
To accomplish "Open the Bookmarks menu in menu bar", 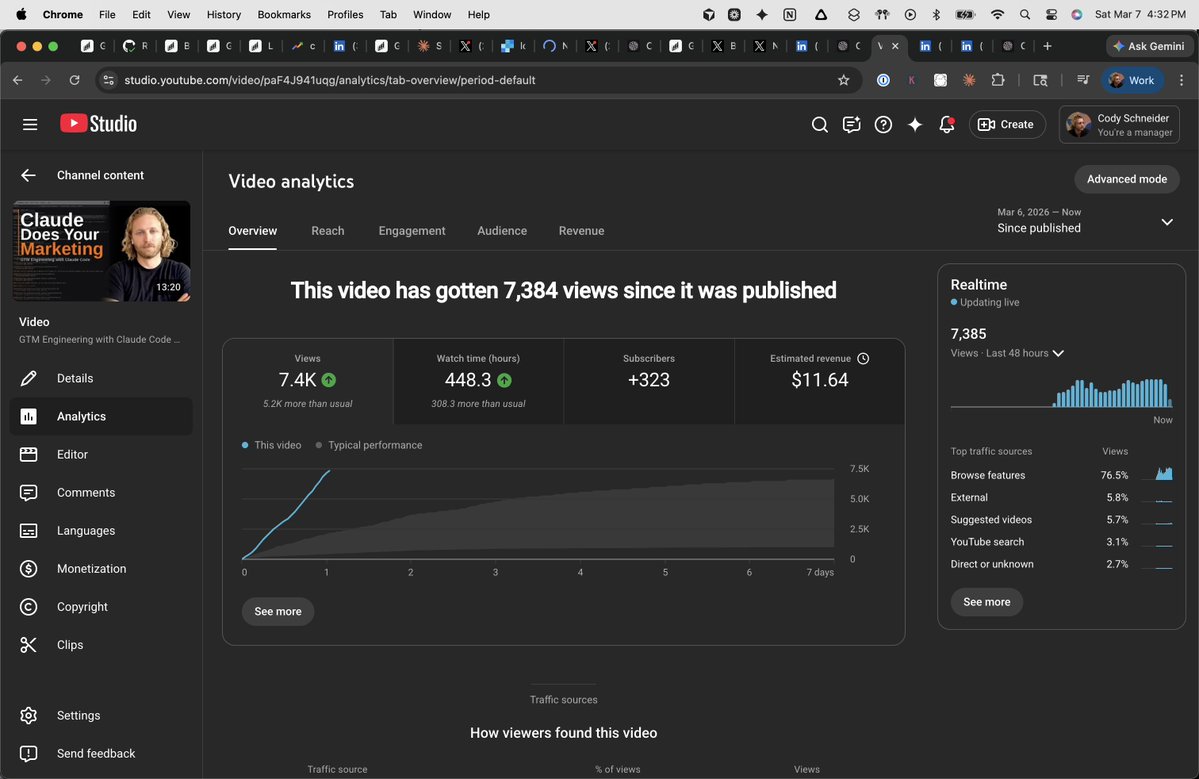I will [284, 15].
